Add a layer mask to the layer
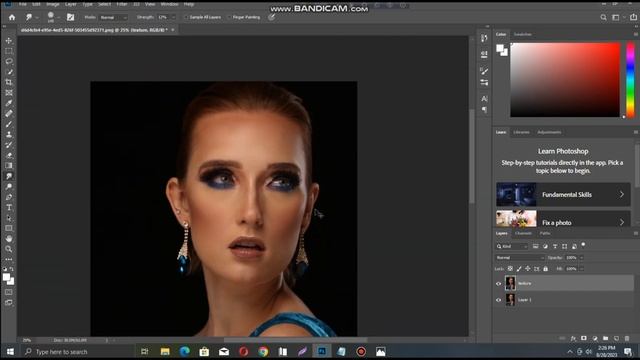 pyautogui.click(x=584, y=338)
